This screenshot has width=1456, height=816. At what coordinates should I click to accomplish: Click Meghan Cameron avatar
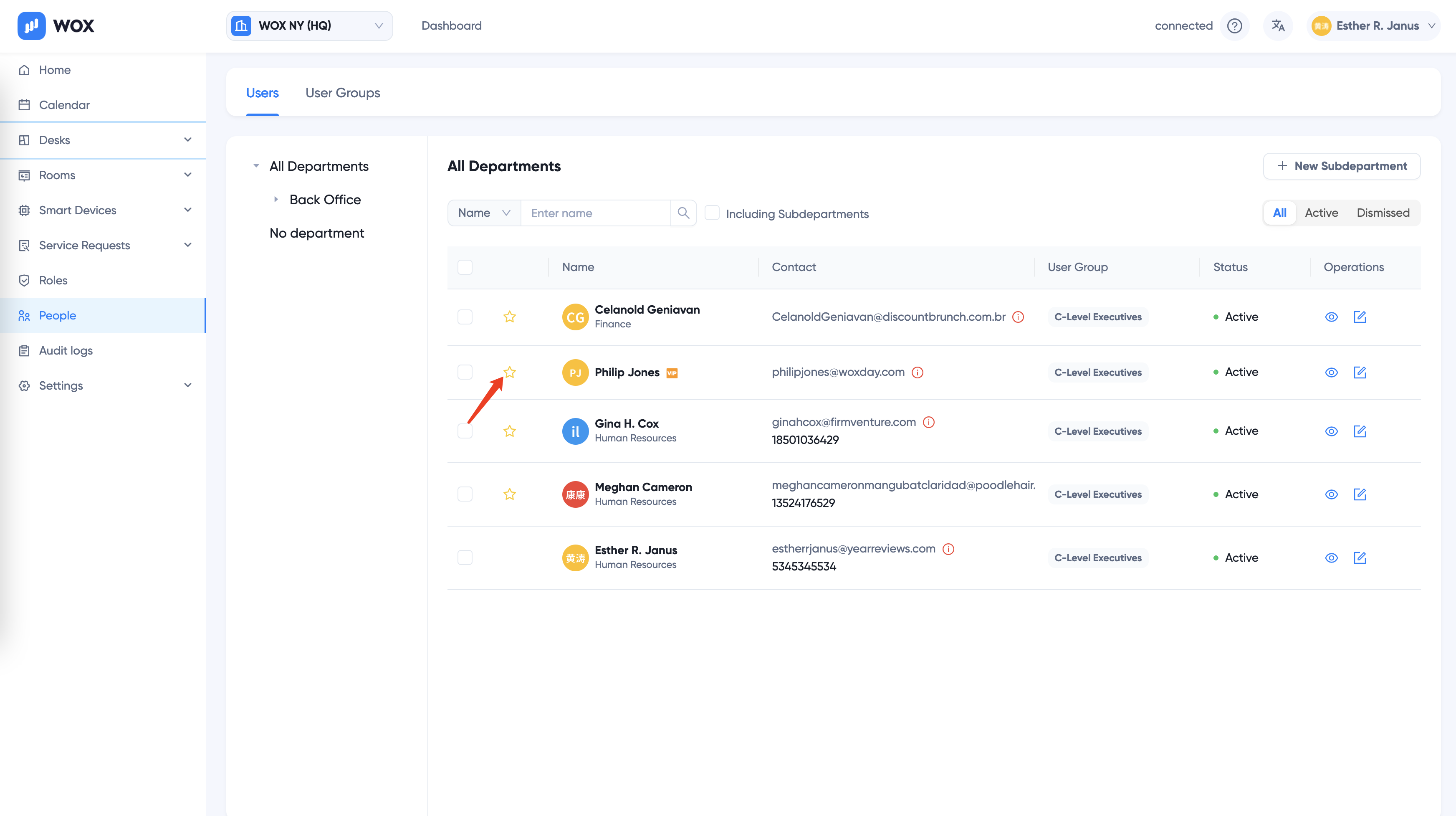[575, 494]
